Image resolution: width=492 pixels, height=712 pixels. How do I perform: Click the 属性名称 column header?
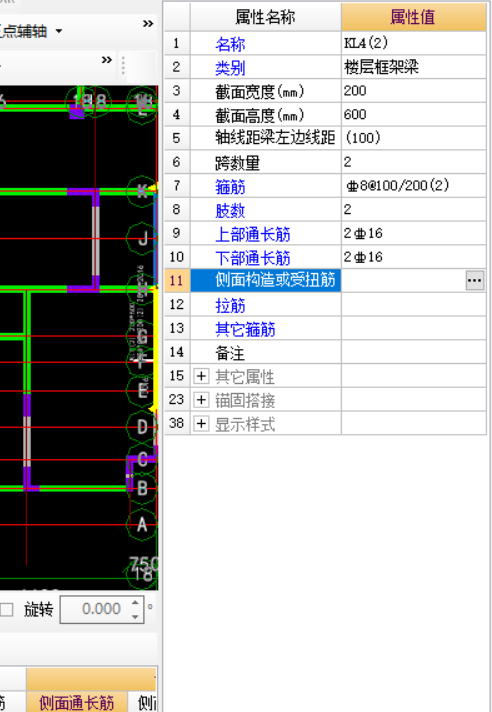pyautogui.click(x=266, y=17)
